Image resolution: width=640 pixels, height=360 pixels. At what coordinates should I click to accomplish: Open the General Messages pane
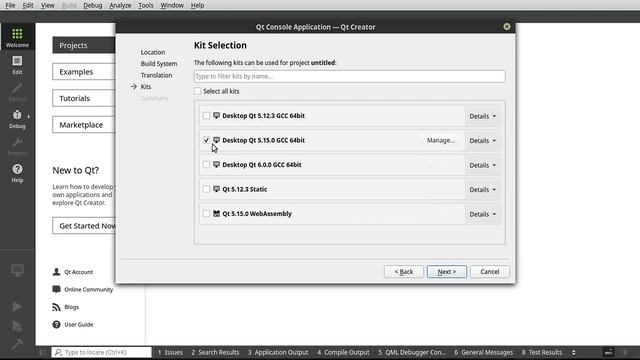(x=484, y=352)
